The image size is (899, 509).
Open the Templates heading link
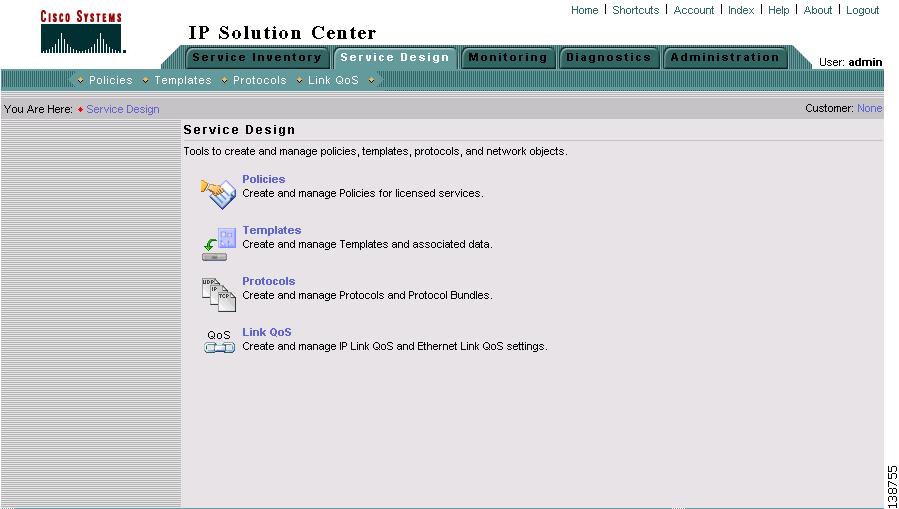click(272, 230)
